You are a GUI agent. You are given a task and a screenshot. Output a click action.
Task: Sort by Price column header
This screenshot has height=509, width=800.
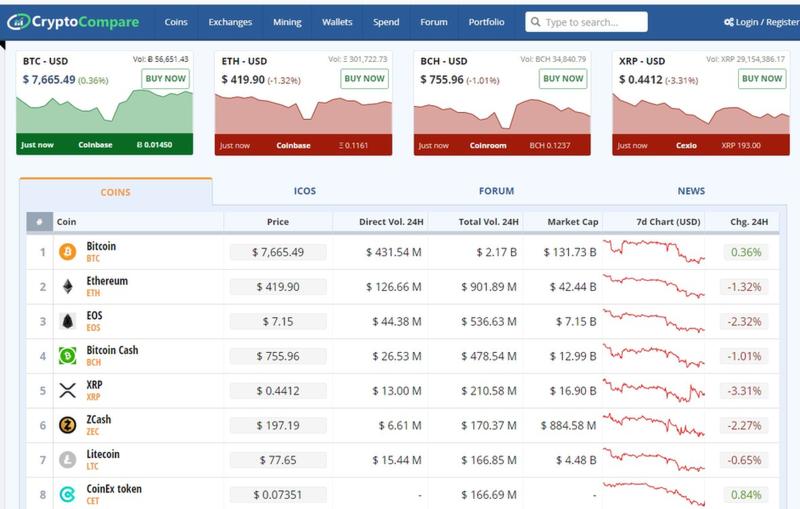(278, 222)
